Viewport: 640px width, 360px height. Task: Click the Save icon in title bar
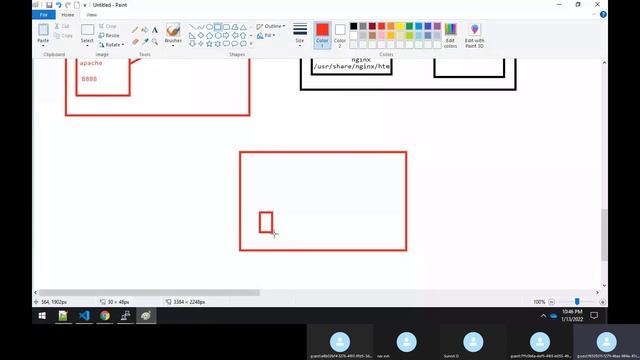(x=49, y=5)
